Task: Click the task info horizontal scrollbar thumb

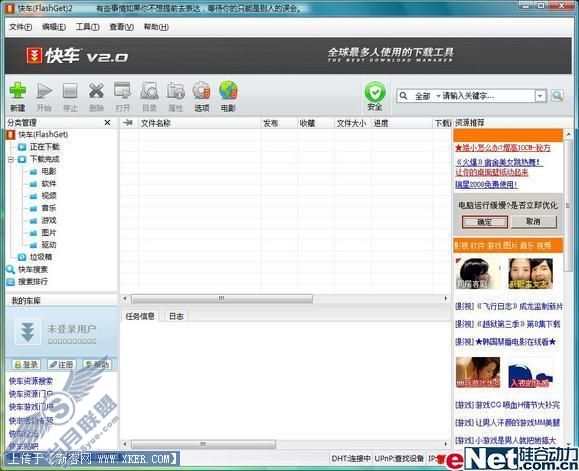Action: pos(203,444)
